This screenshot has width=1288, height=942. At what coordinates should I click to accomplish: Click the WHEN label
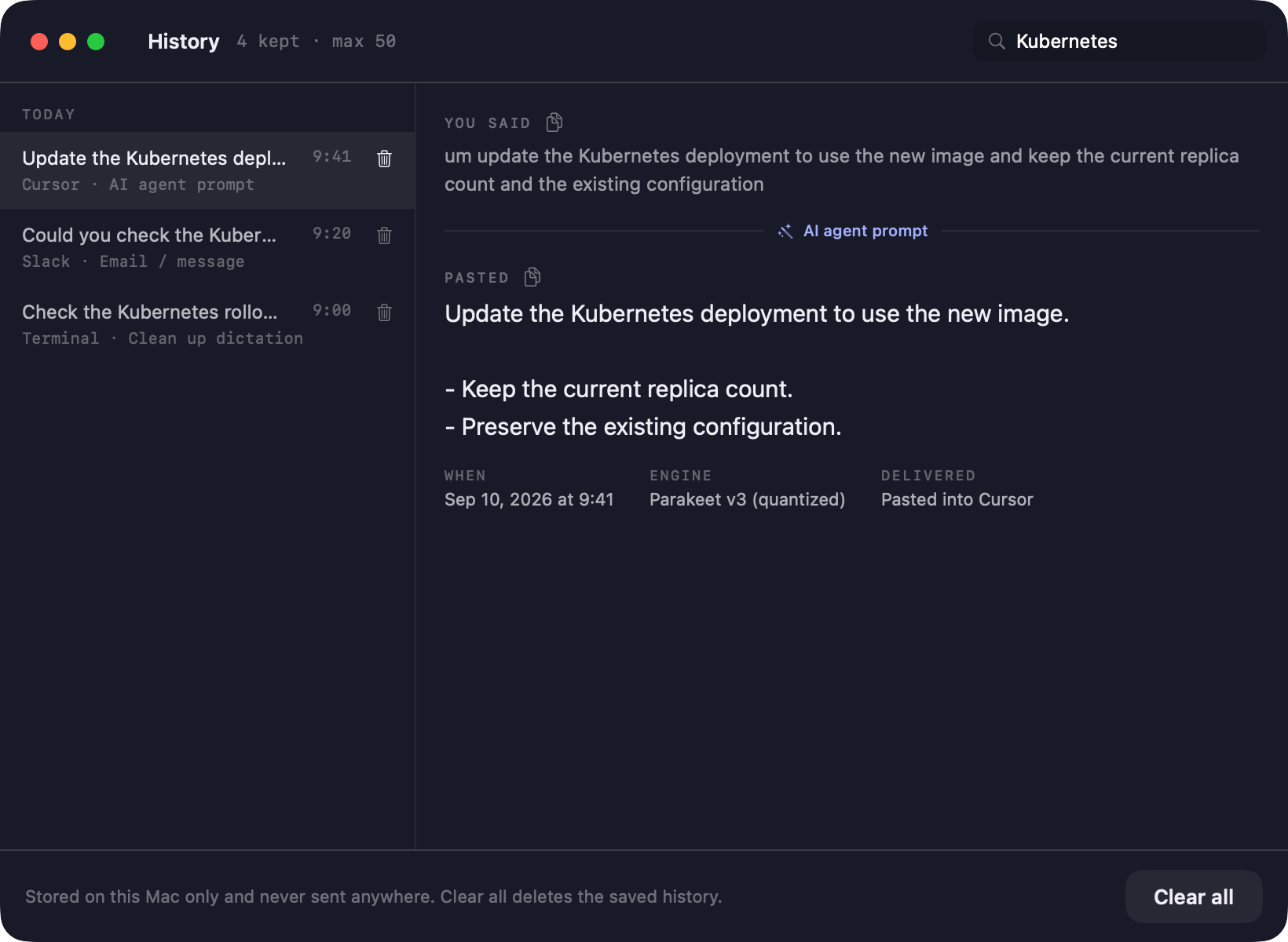pos(465,476)
